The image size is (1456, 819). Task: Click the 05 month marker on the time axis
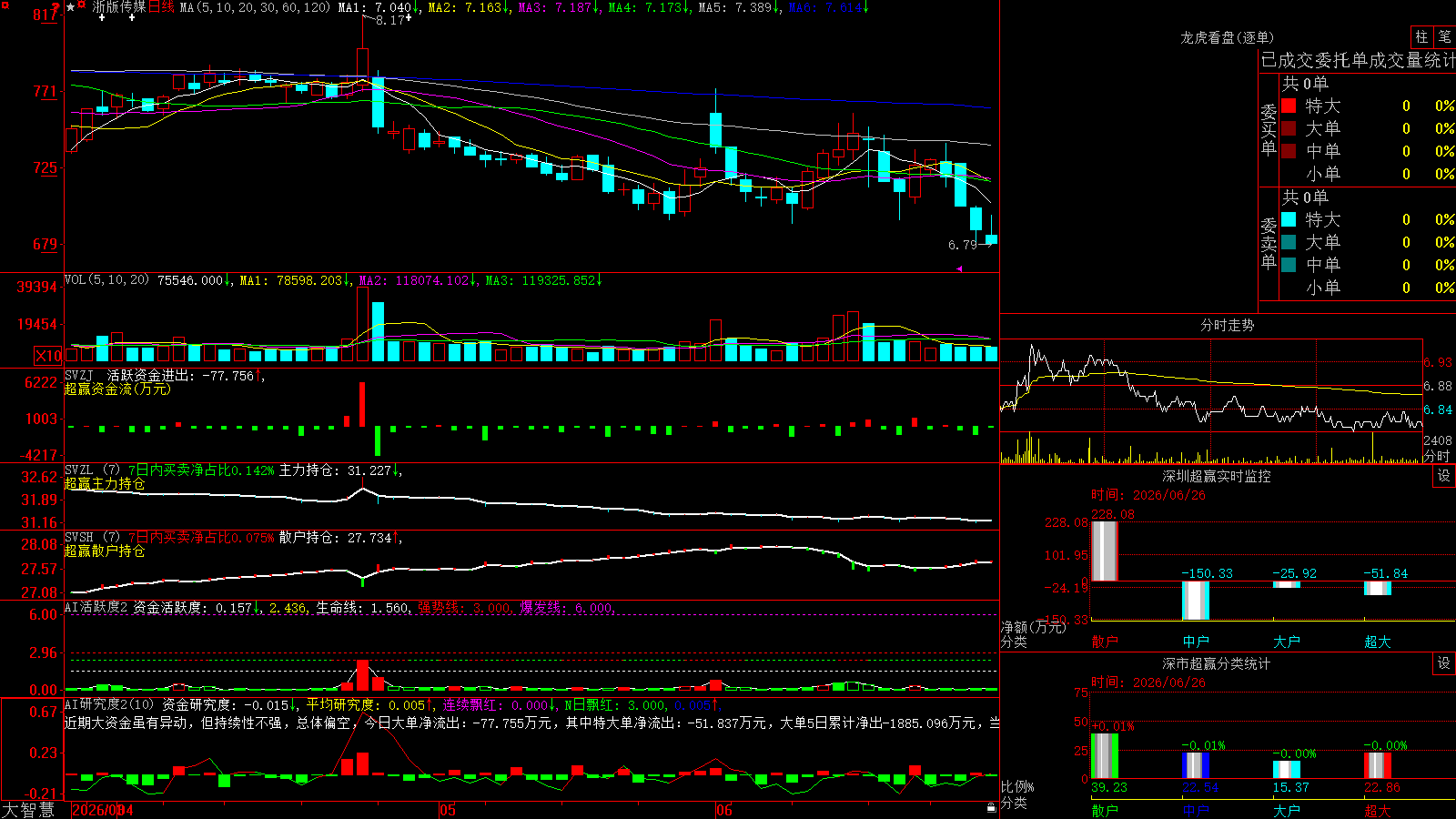[447, 810]
